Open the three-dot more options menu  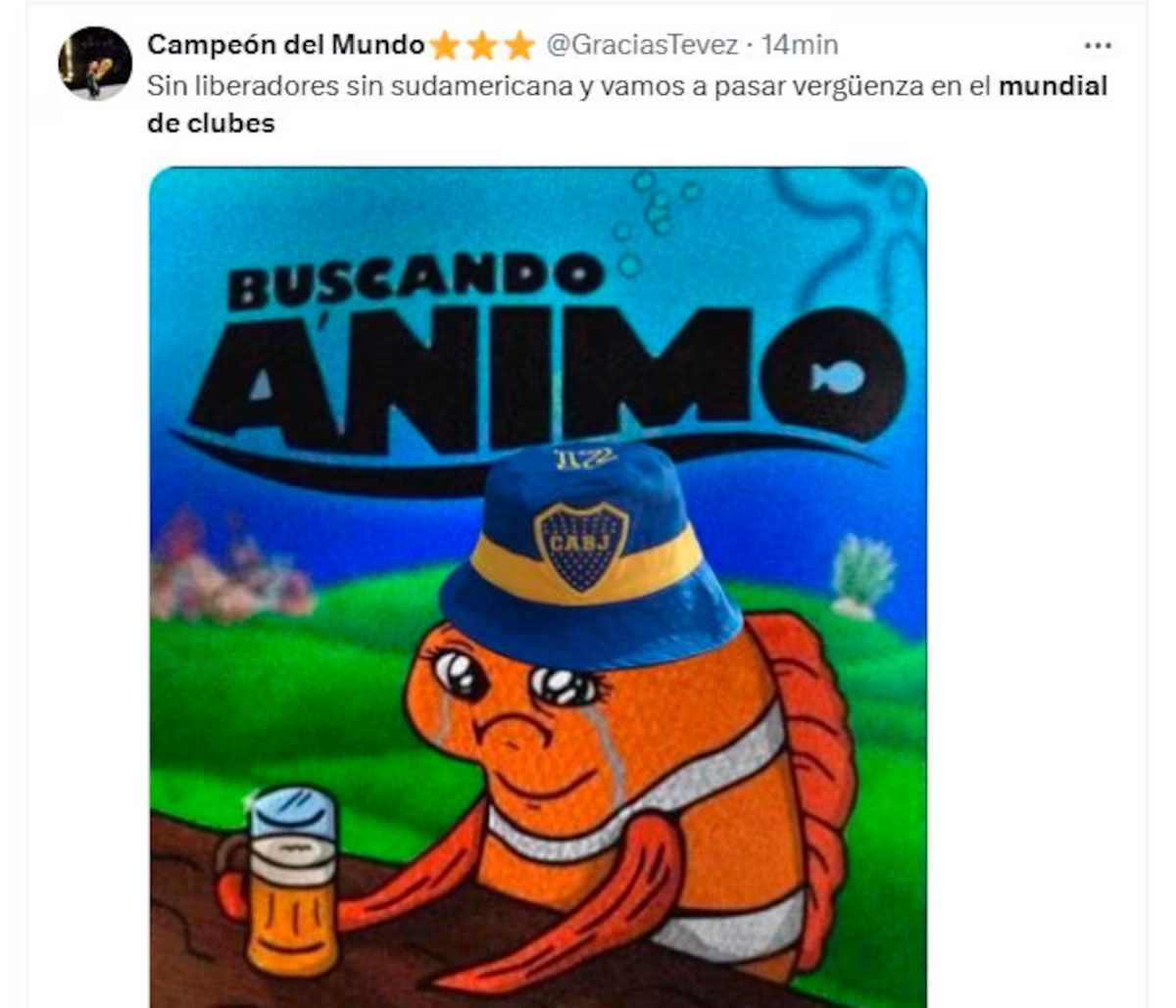coord(1098,45)
